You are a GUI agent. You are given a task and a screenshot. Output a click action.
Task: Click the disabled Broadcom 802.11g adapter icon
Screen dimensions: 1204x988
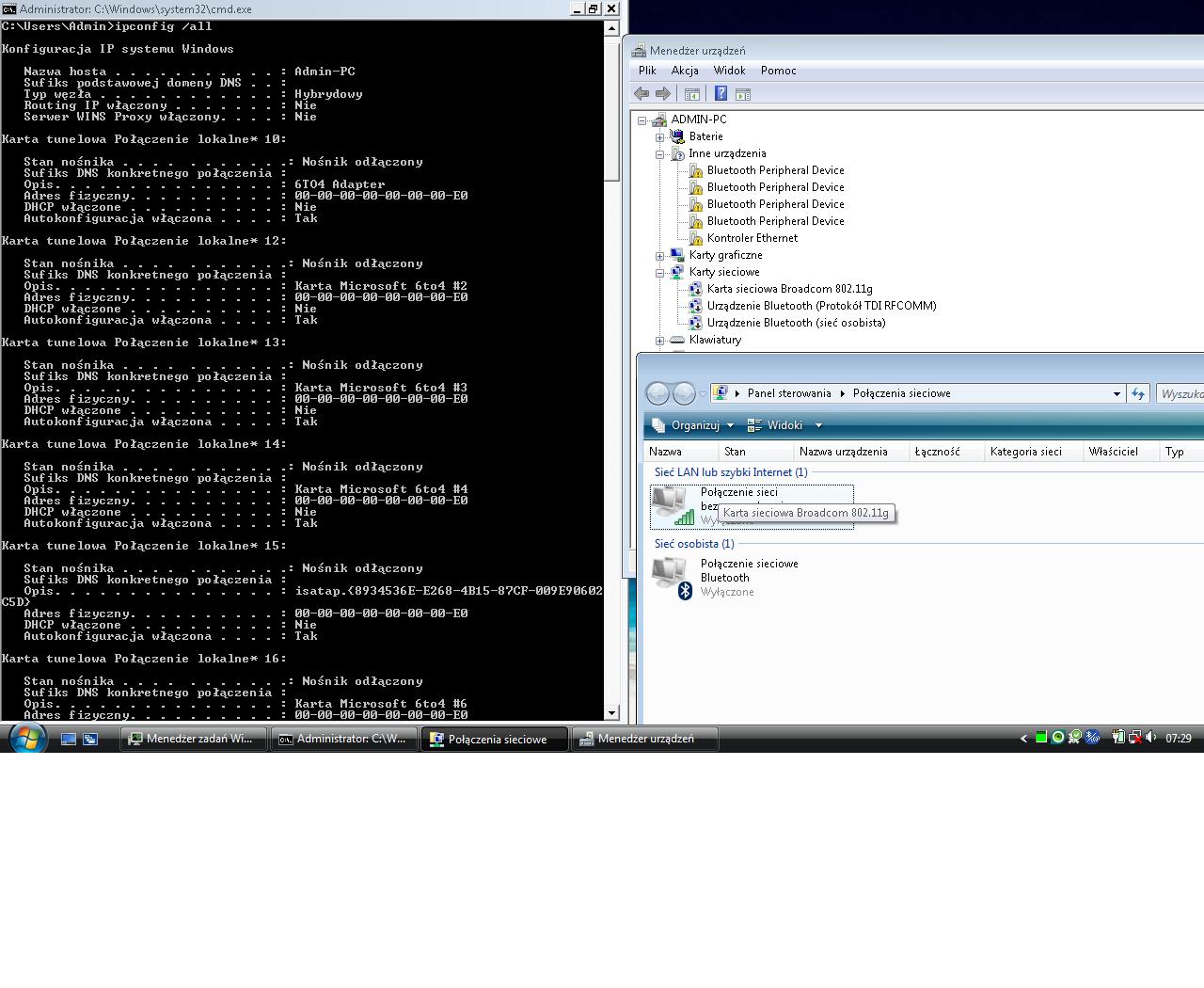[x=695, y=289]
